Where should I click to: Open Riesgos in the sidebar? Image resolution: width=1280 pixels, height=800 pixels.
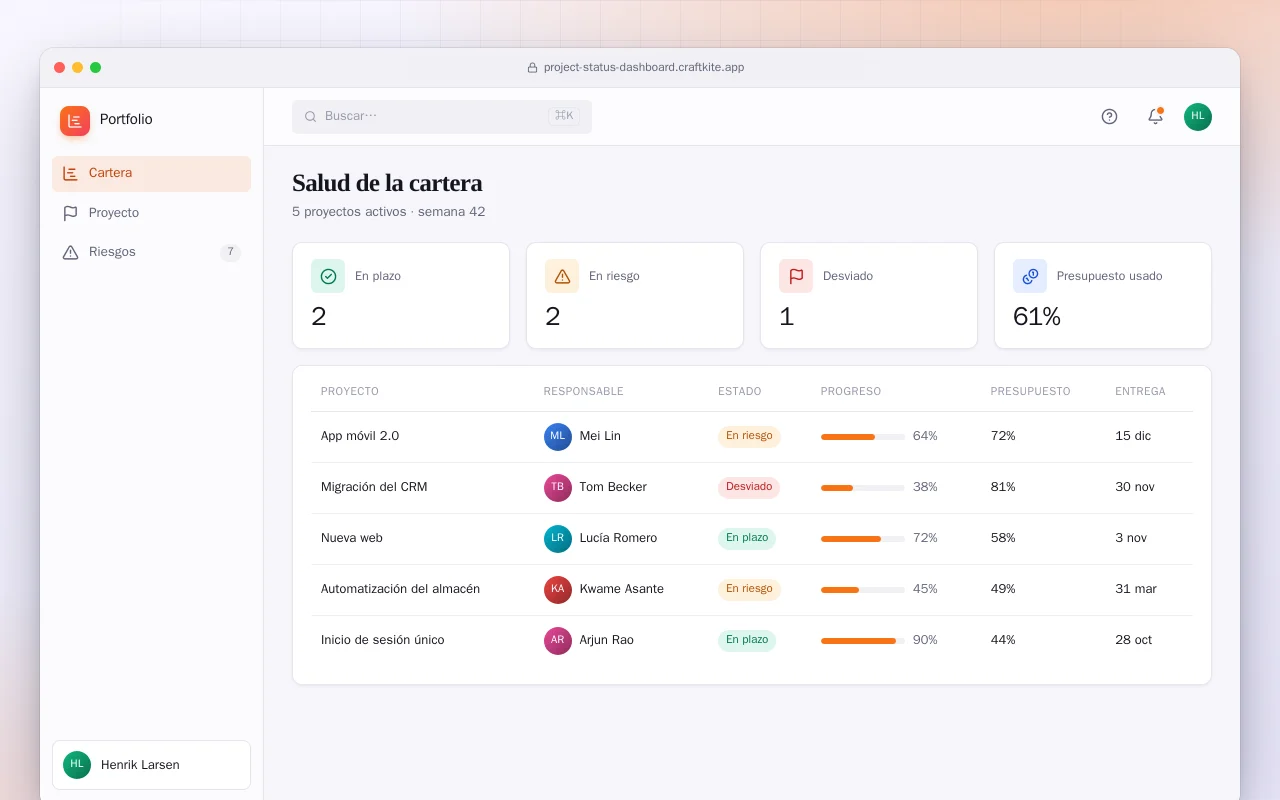[151, 252]
